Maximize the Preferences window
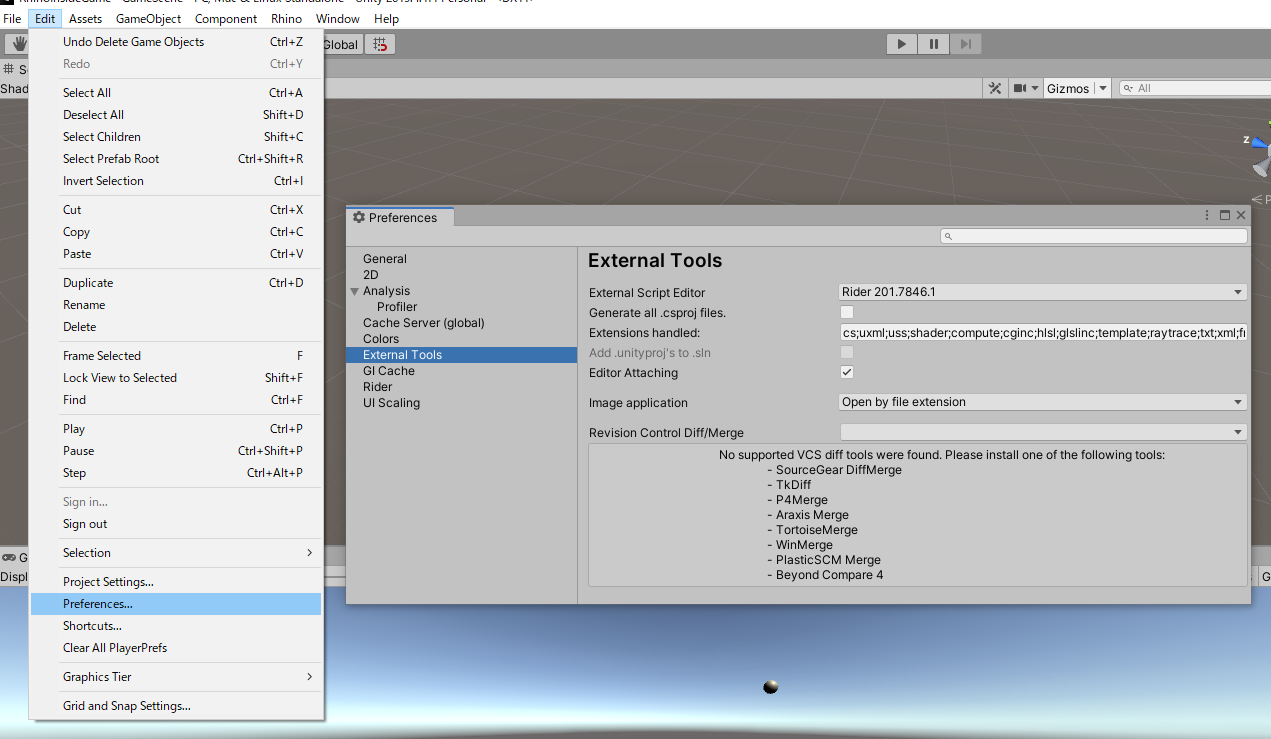The height and width of the screenshot is (739, 1271). 1224,215
